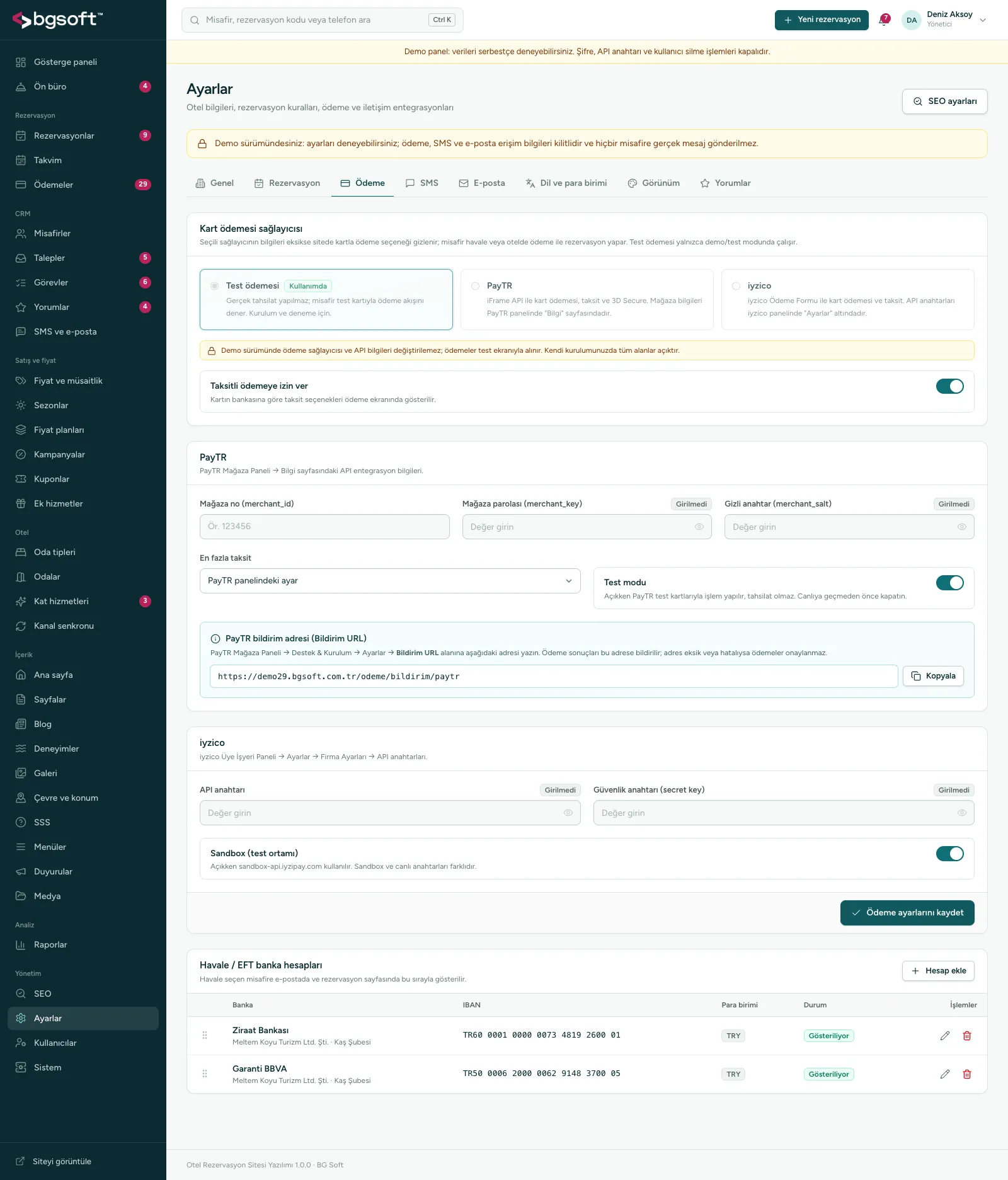Delete the Ziraat Bankası account
Viewport: 1008px width, 1180px height.
click(966, 1036)
